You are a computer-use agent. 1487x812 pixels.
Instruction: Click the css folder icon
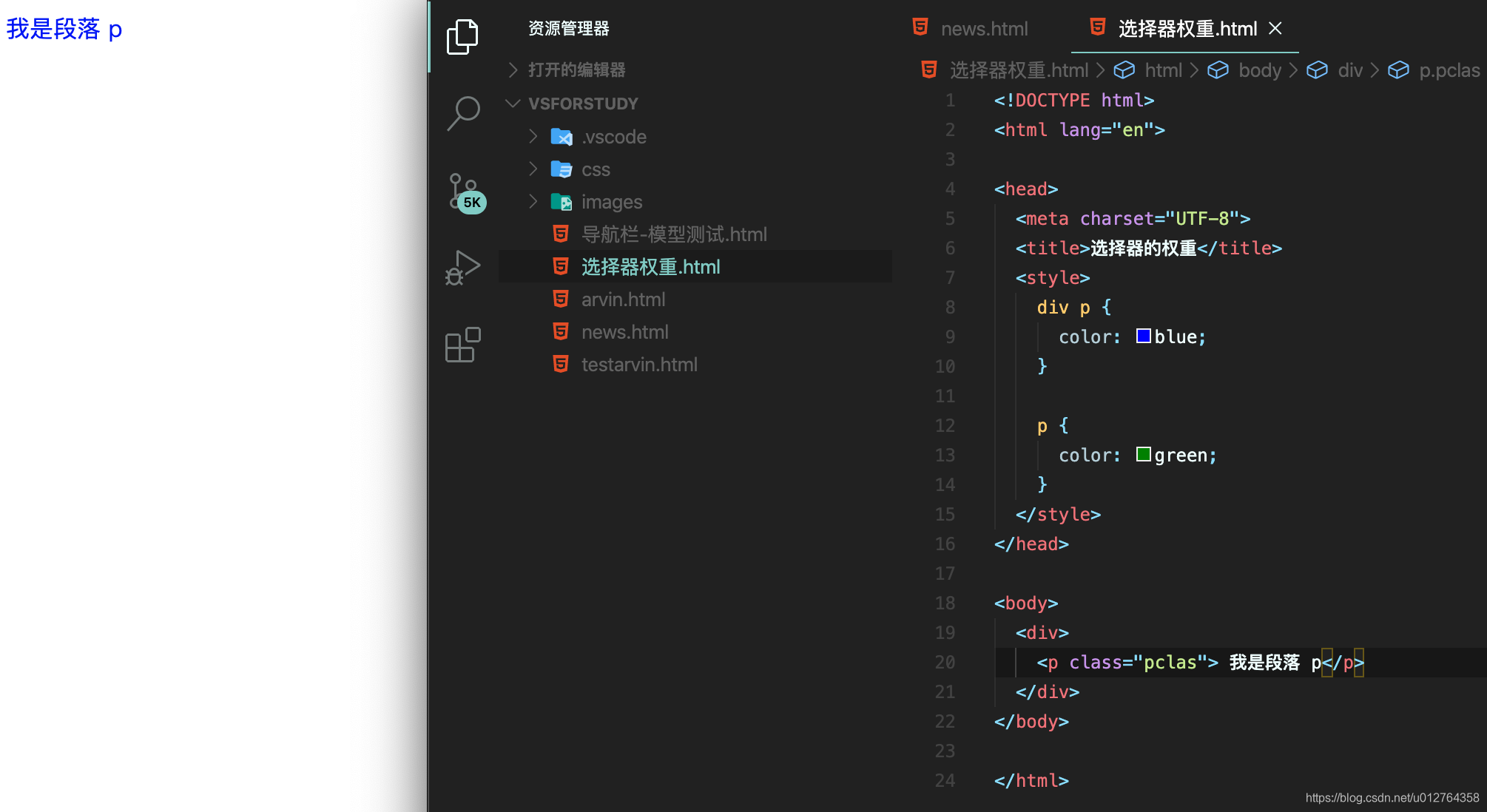[x=562, y=169]
